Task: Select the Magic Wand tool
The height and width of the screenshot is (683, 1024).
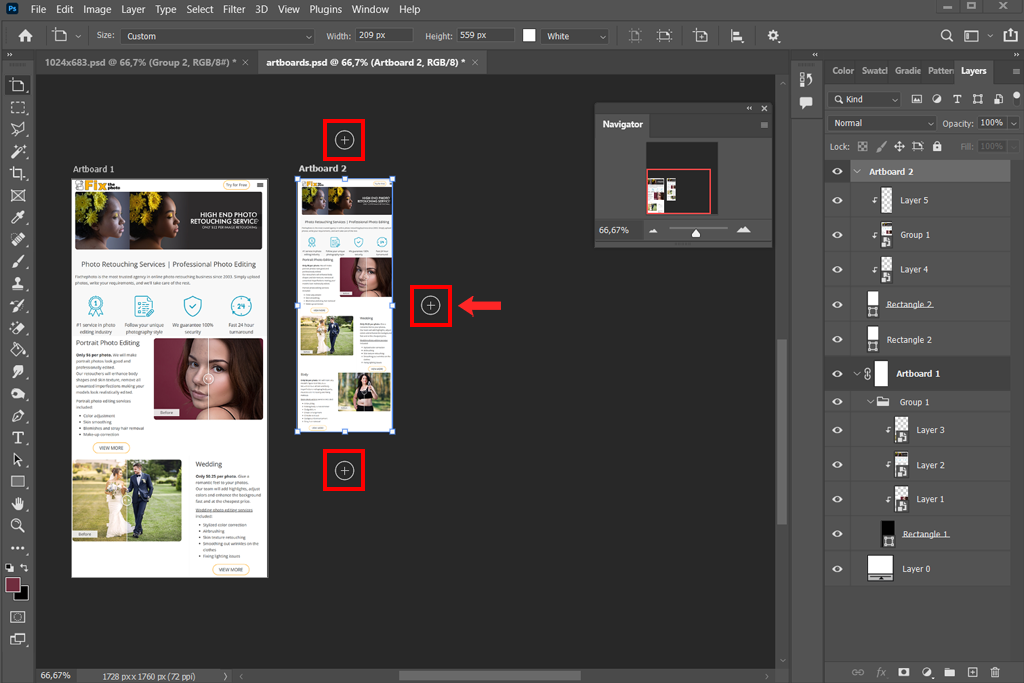Action: (x=18, y=151)
